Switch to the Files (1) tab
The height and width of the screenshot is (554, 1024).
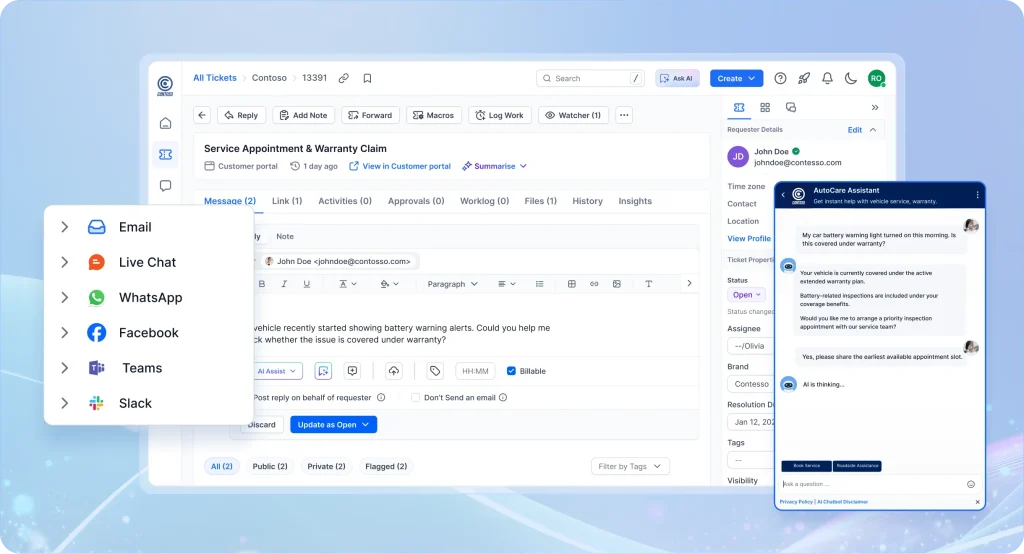click(x=541, y=201)
